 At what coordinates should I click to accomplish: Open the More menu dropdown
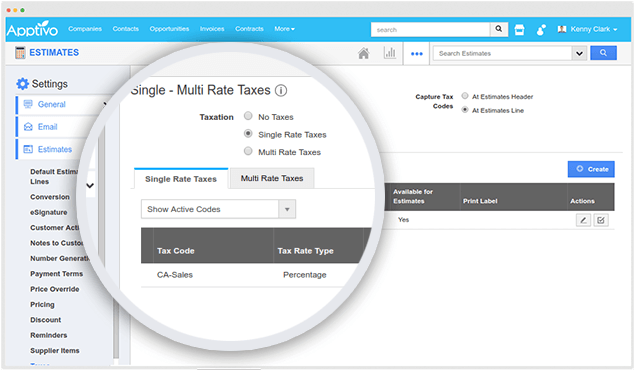click(x=284, y=29)
